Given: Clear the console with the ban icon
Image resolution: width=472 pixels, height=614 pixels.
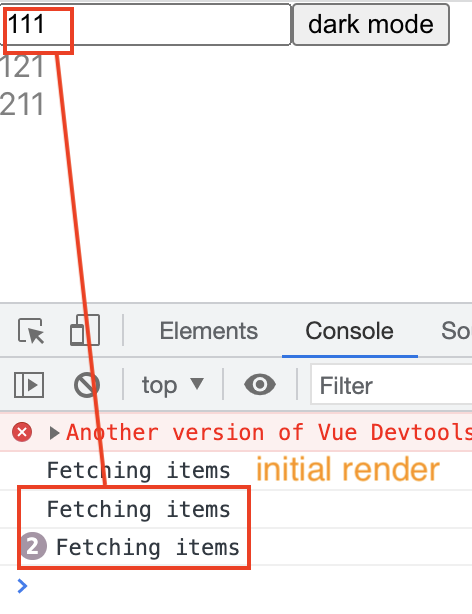Looking at the screenshot, I should point(87,385).
